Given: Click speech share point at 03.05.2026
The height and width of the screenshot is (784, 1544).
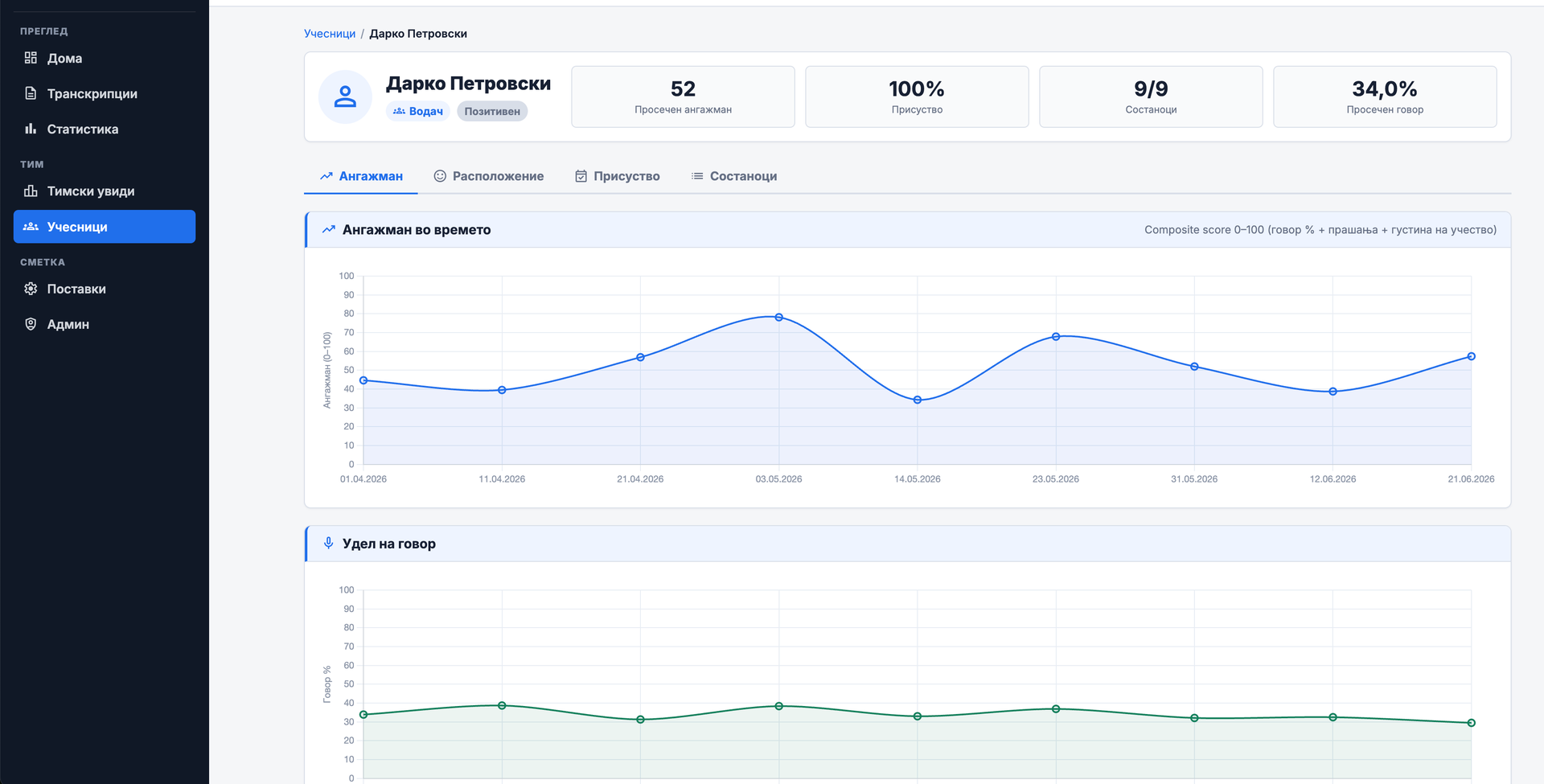Looking at the screenshot, I should click(x=778, y=706).
